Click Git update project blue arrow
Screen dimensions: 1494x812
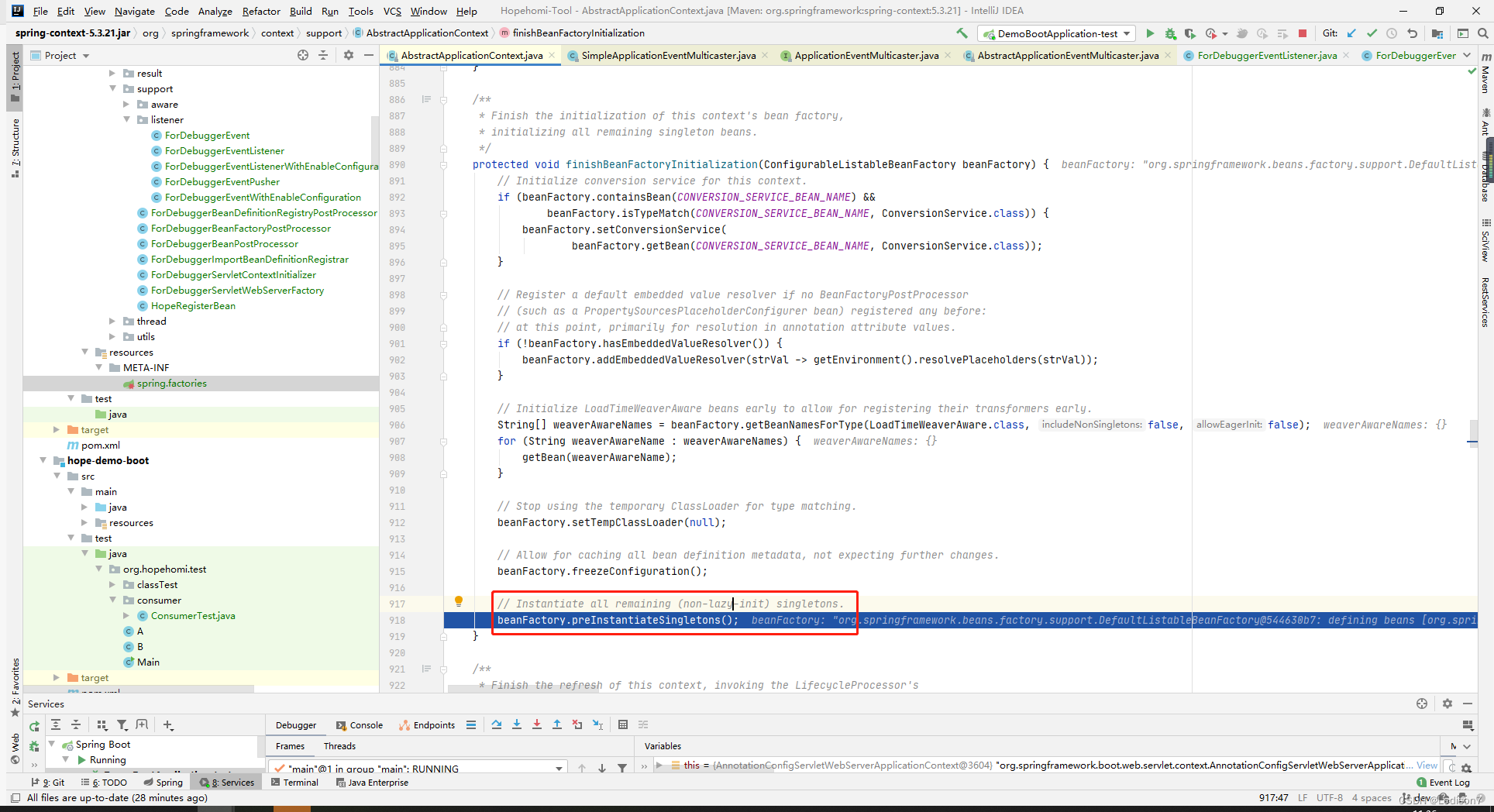pos(1351,33)
